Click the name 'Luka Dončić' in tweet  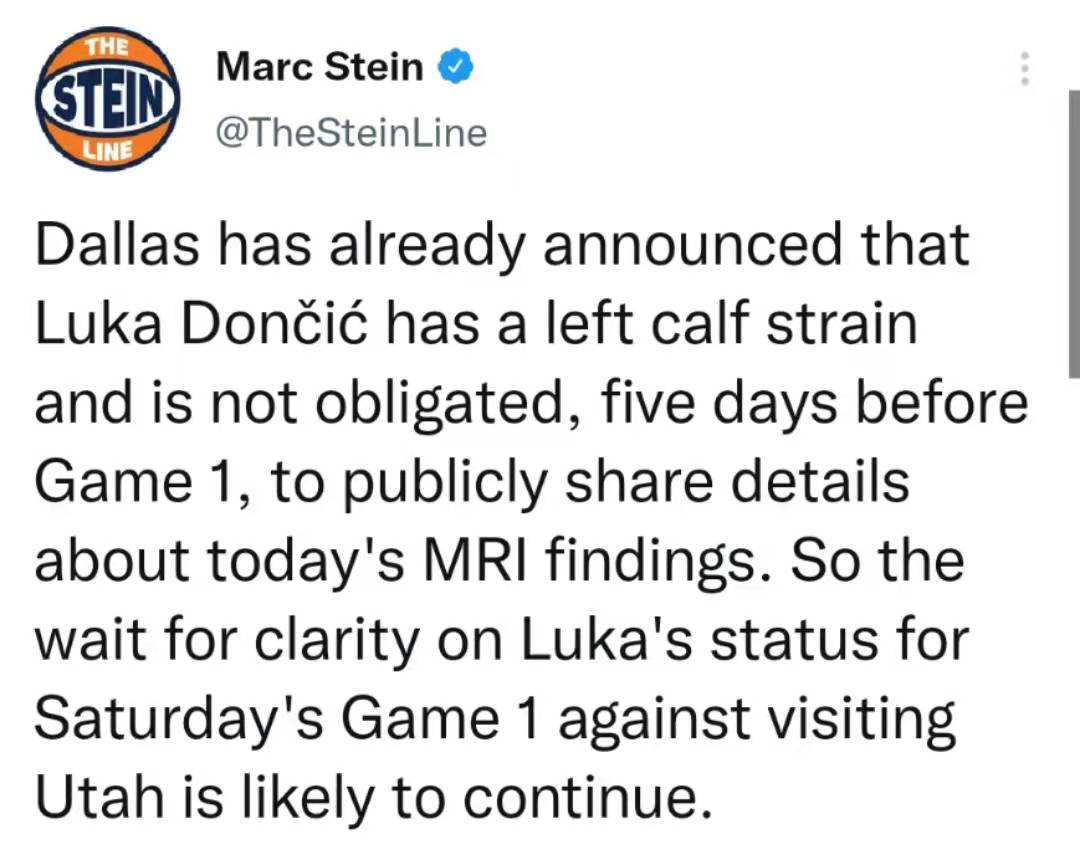pyautogui.click(x=202, y=324)
